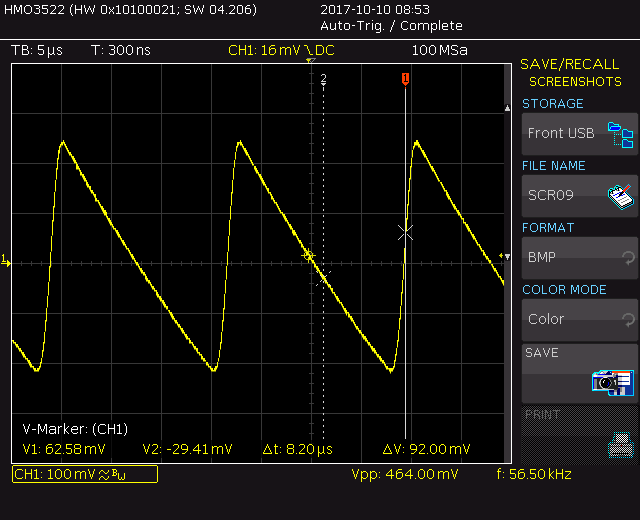
Task: Edit the SCR09 file name
Action: click(x=560, y=195)
